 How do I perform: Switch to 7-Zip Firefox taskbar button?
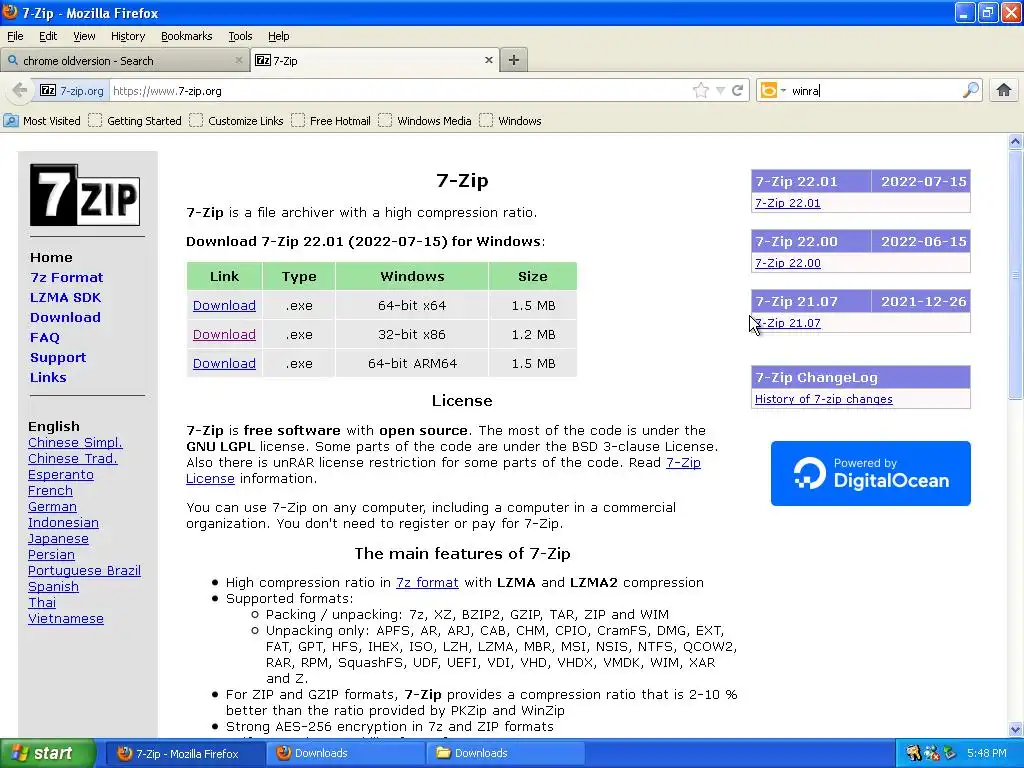(184, 753)
